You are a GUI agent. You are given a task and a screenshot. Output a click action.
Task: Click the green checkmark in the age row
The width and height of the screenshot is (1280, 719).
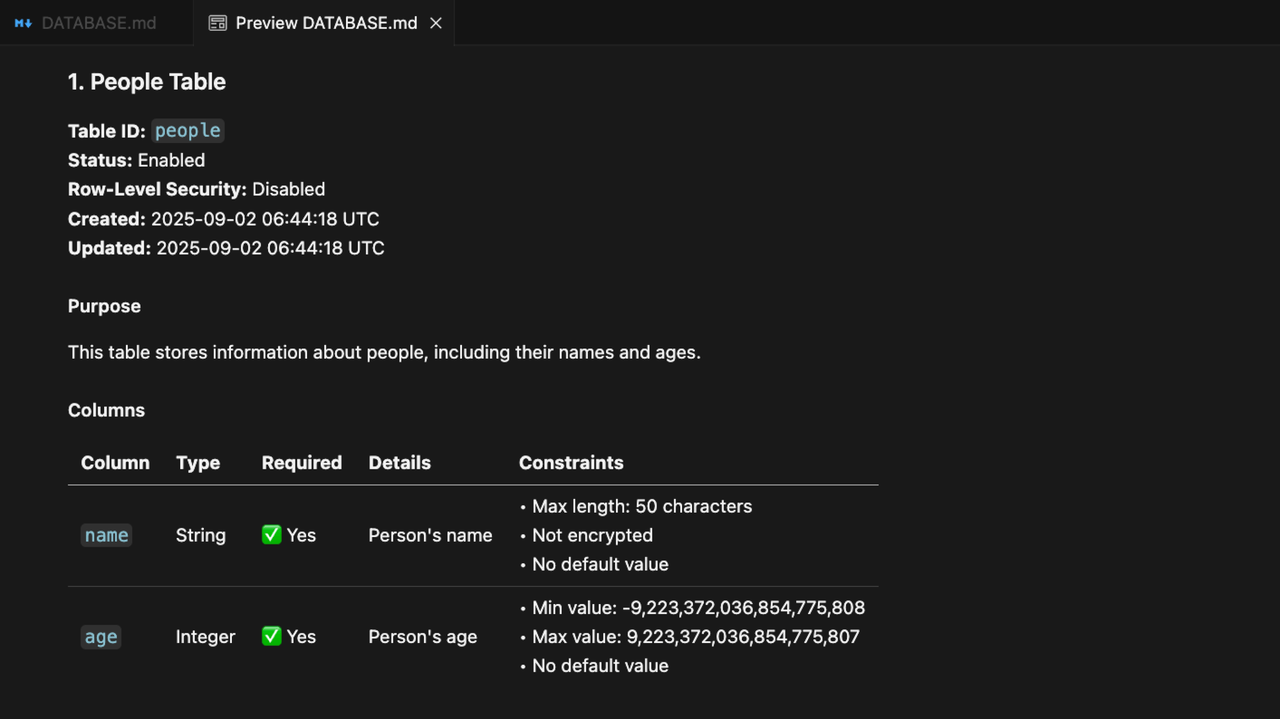(x=271, y=637)
